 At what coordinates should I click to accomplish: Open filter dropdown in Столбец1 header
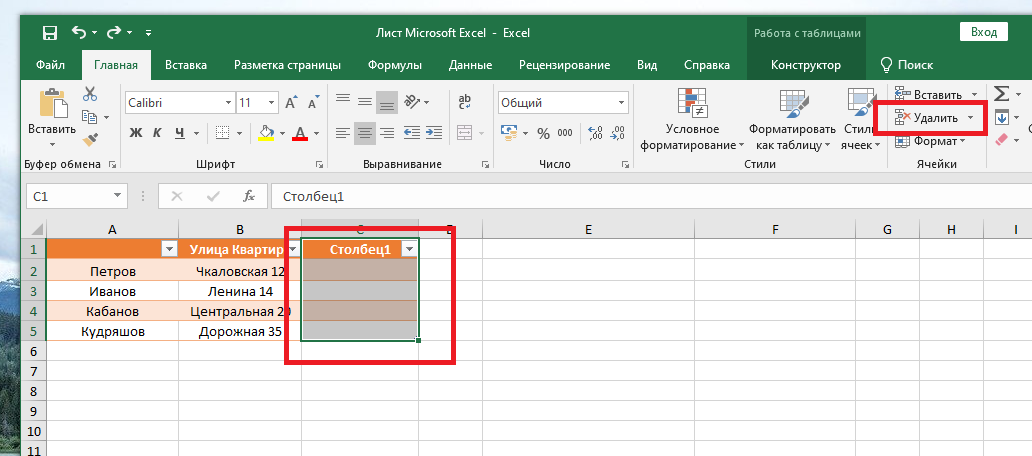click(x=409, y=249)
